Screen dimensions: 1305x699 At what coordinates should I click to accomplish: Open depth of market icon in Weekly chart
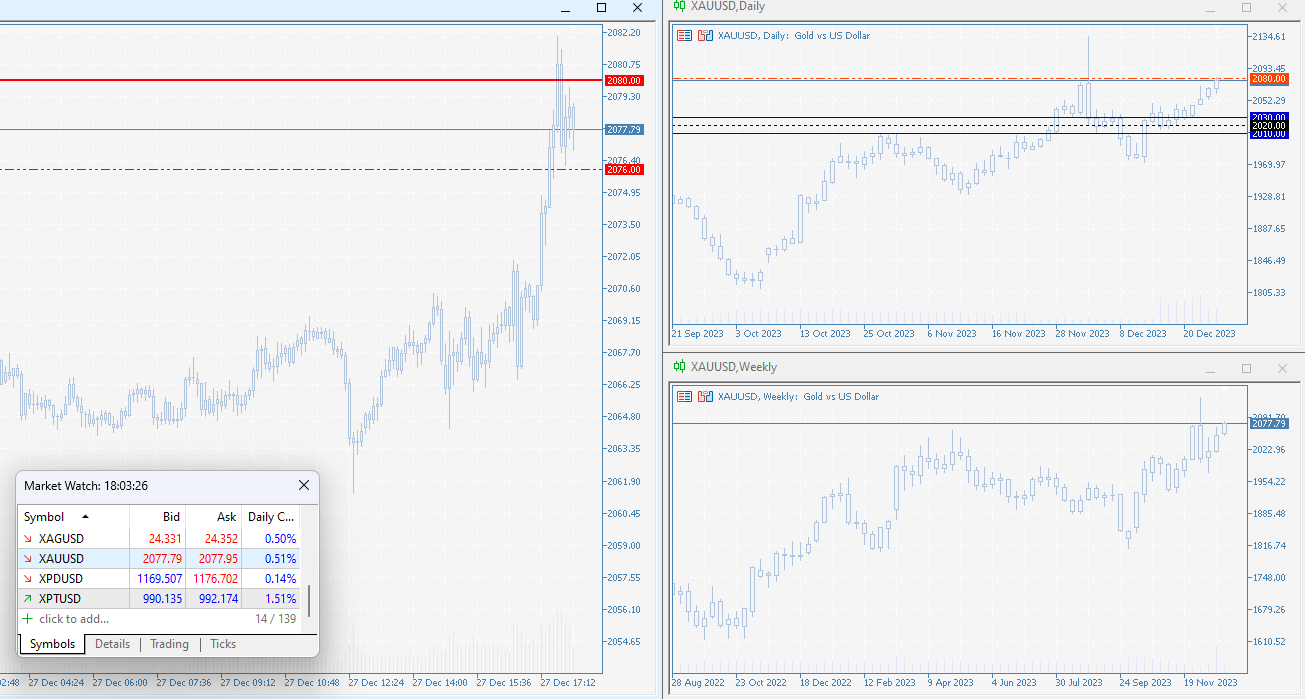coord(705,397)
